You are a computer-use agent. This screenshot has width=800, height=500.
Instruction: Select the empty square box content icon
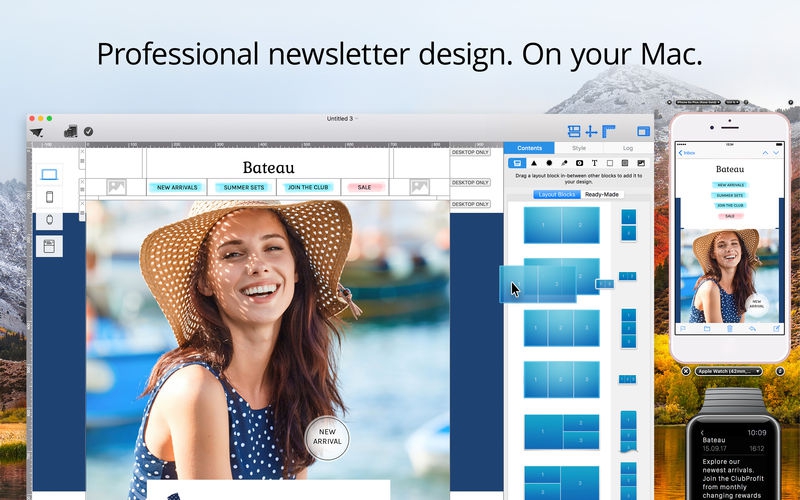(610, 163)
